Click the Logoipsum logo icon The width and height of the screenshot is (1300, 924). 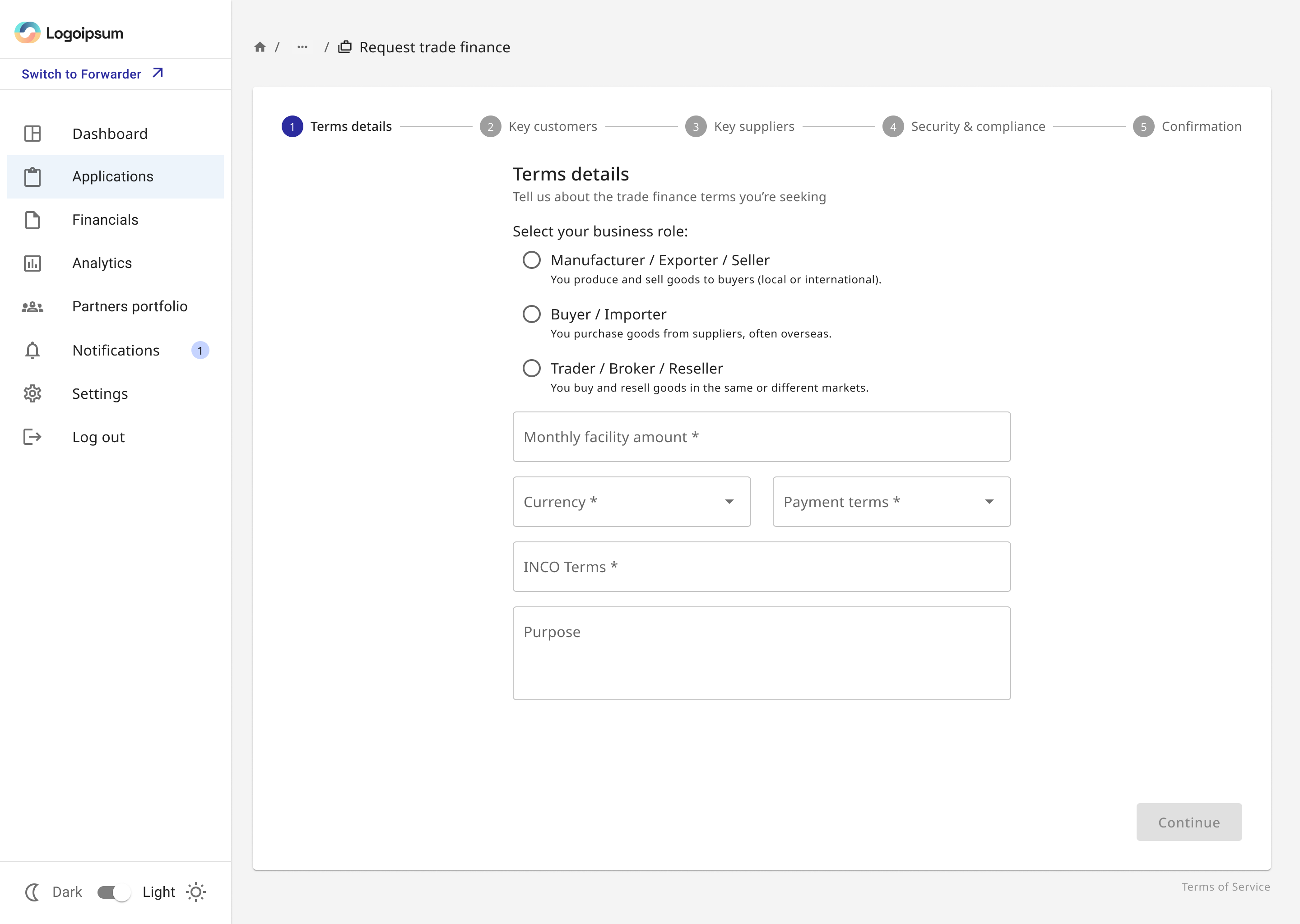pos(28,32)
